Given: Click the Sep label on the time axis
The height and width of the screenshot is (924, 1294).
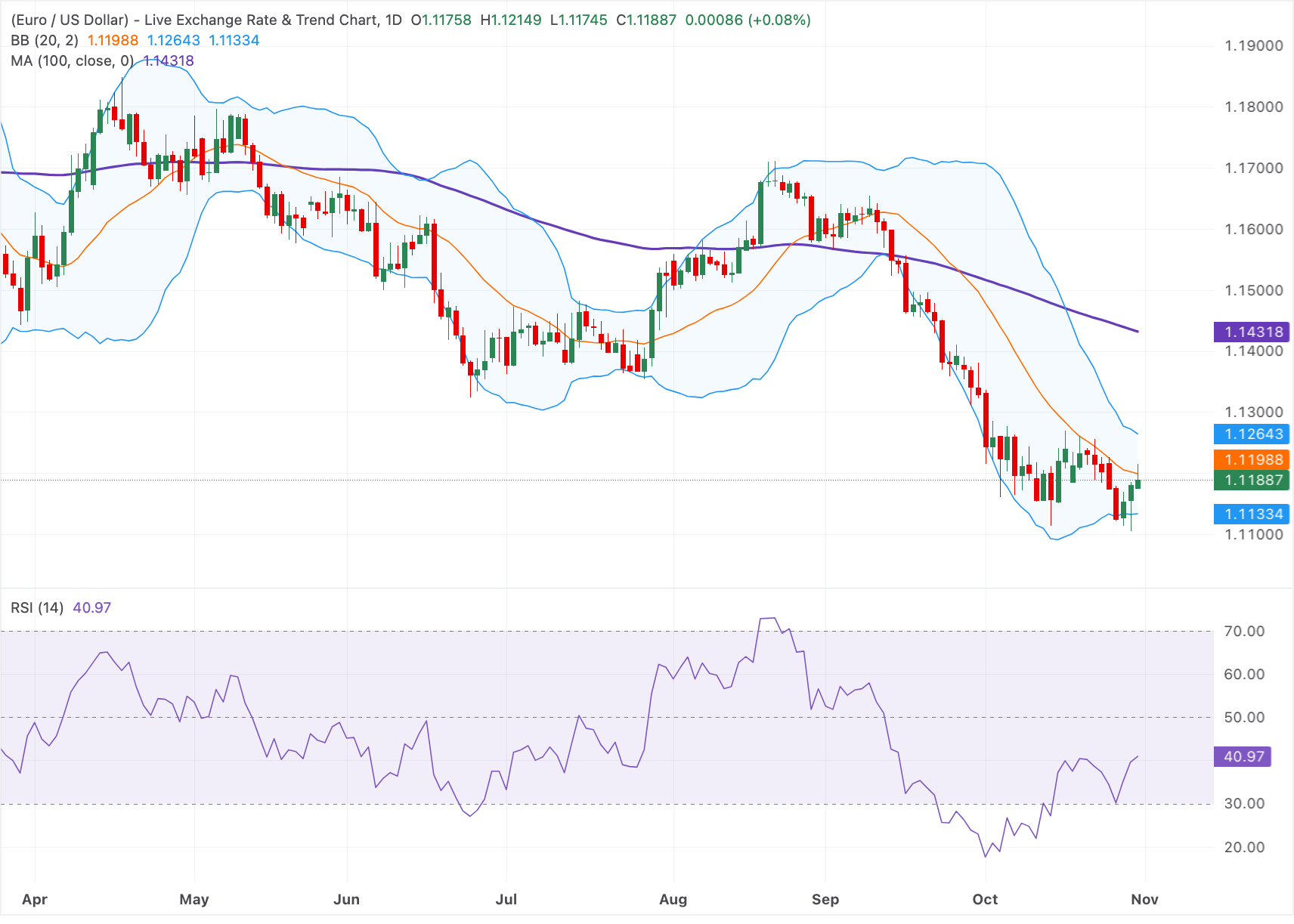Looking at the screenshot, I should pos(825,899).
